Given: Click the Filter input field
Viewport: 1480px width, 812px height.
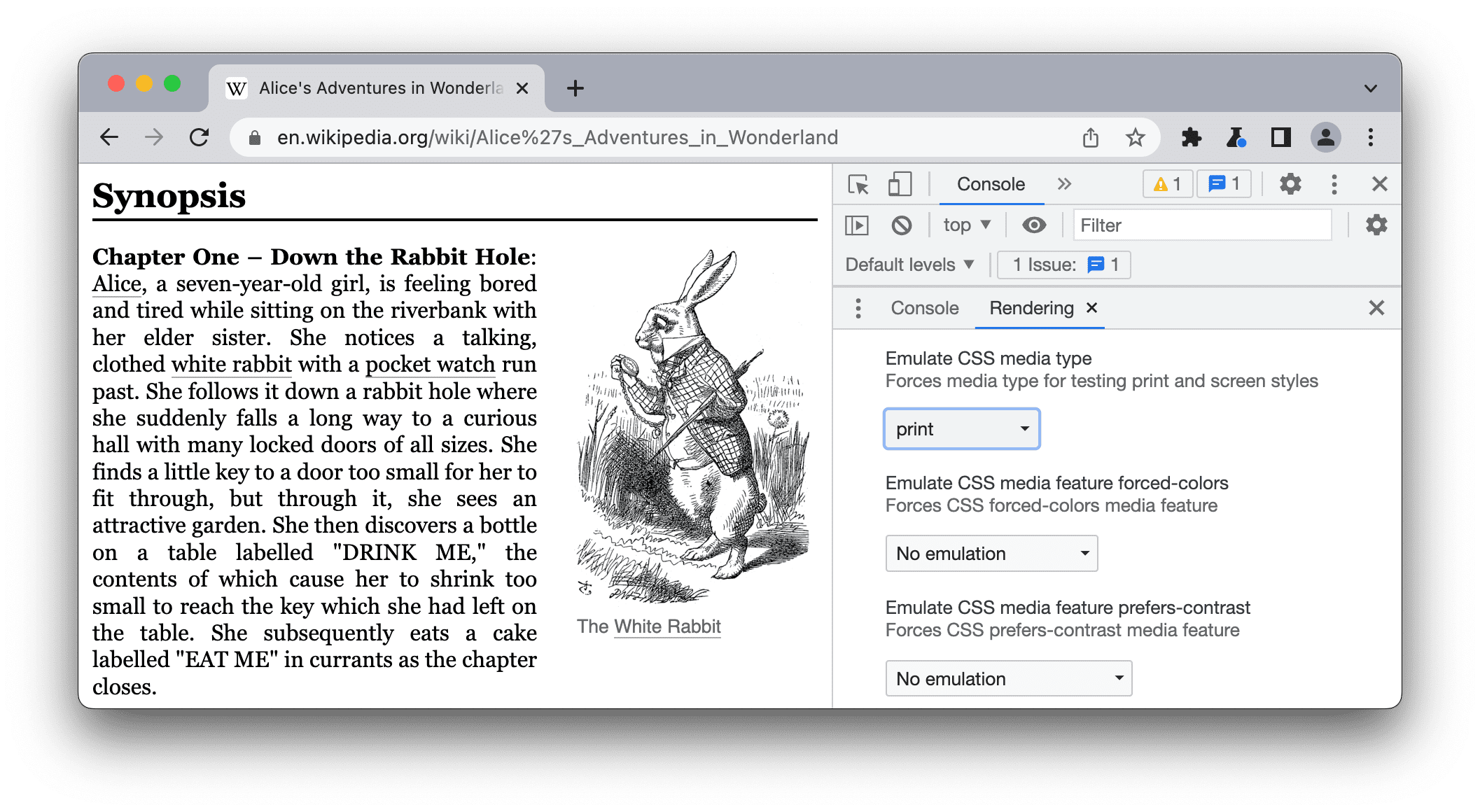Looking at the screenshot, I should coord(1200,225).
